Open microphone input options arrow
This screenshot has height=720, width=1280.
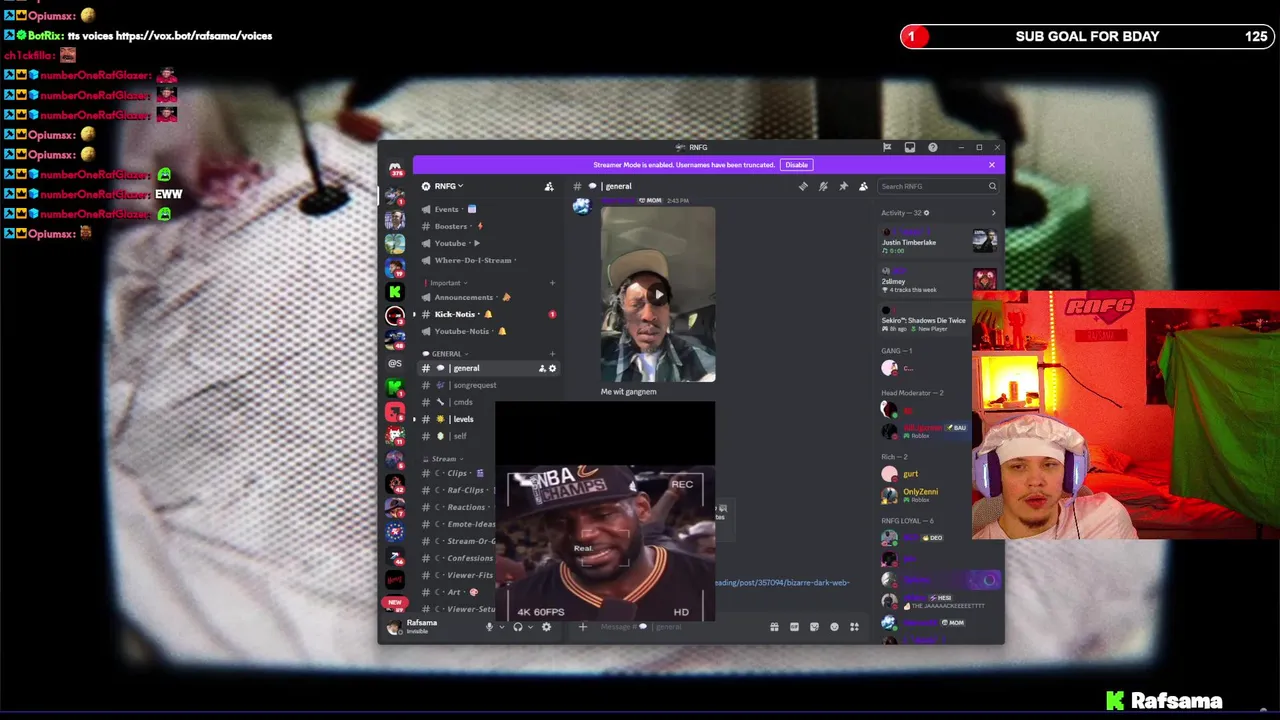pyautogui.click(x=501, y=627)
